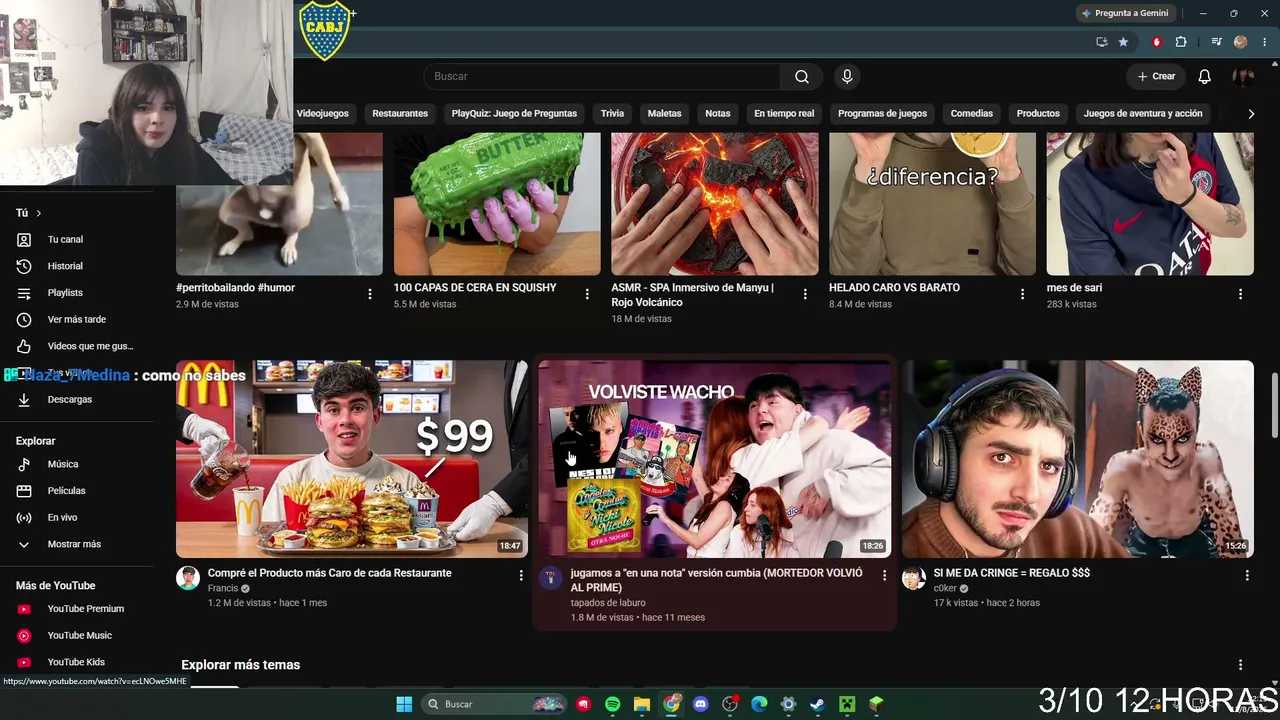
Task: Open Spotify from the taskbar
Action: (612, 704)
